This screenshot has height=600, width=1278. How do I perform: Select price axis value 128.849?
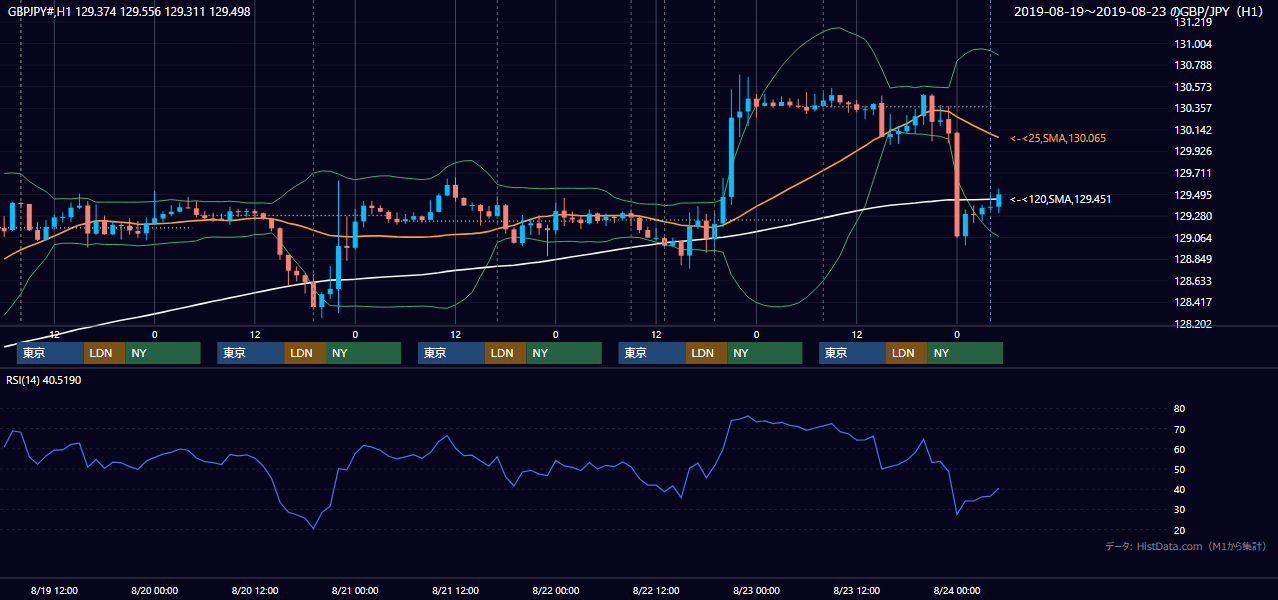[x=1193, y=259]
